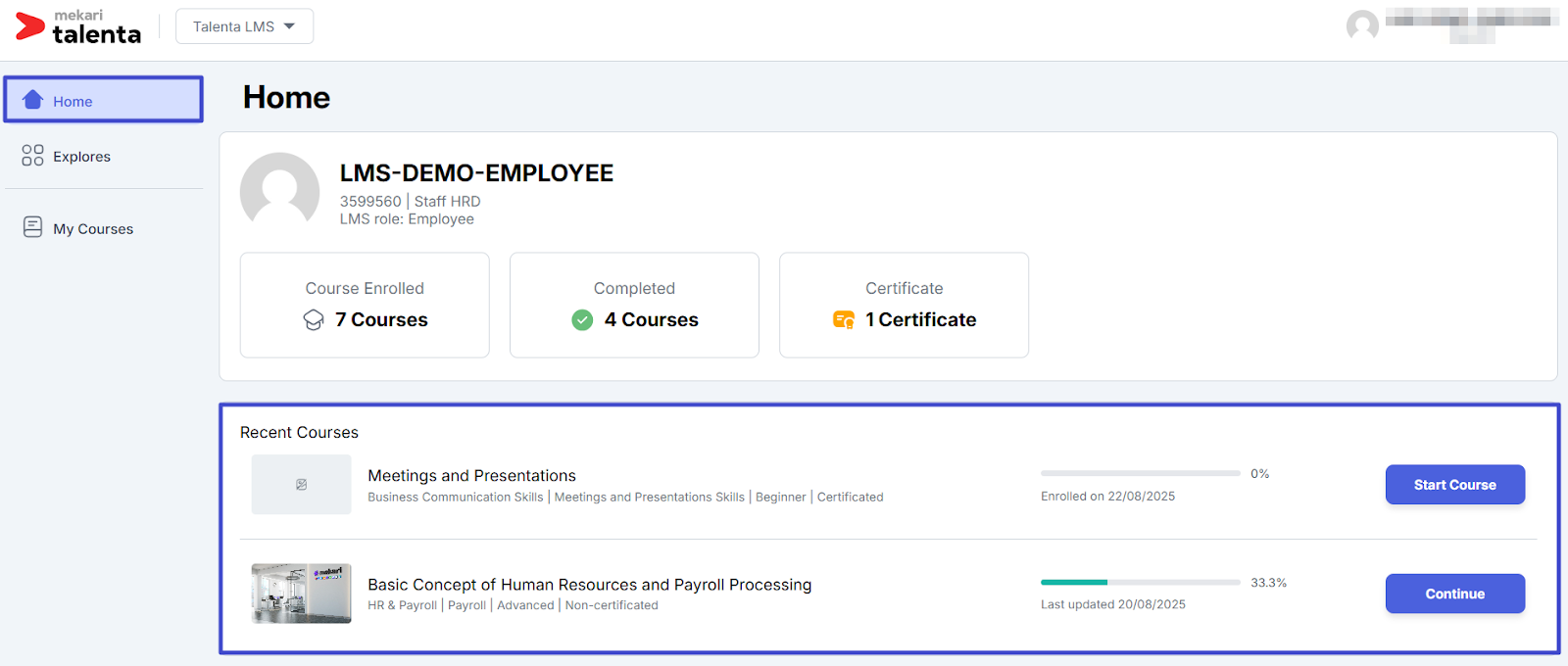Click the graduation cap icon under Course Enrolled
Viewport: 1568px width, 666px height.
314,320
